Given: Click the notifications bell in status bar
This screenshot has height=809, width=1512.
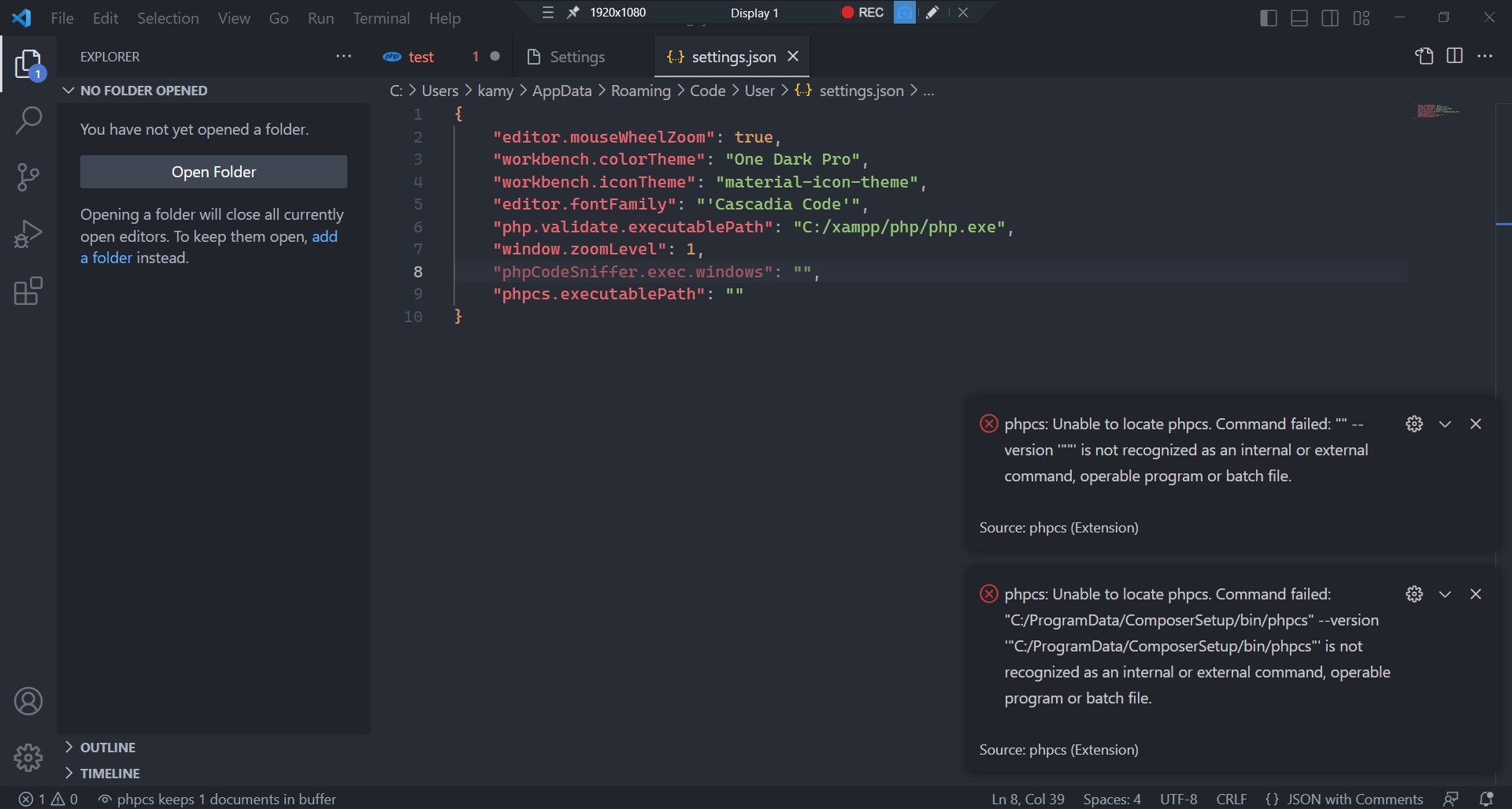Looking at the screenshot, I should pyautogui.click(x=1486, y=799).
